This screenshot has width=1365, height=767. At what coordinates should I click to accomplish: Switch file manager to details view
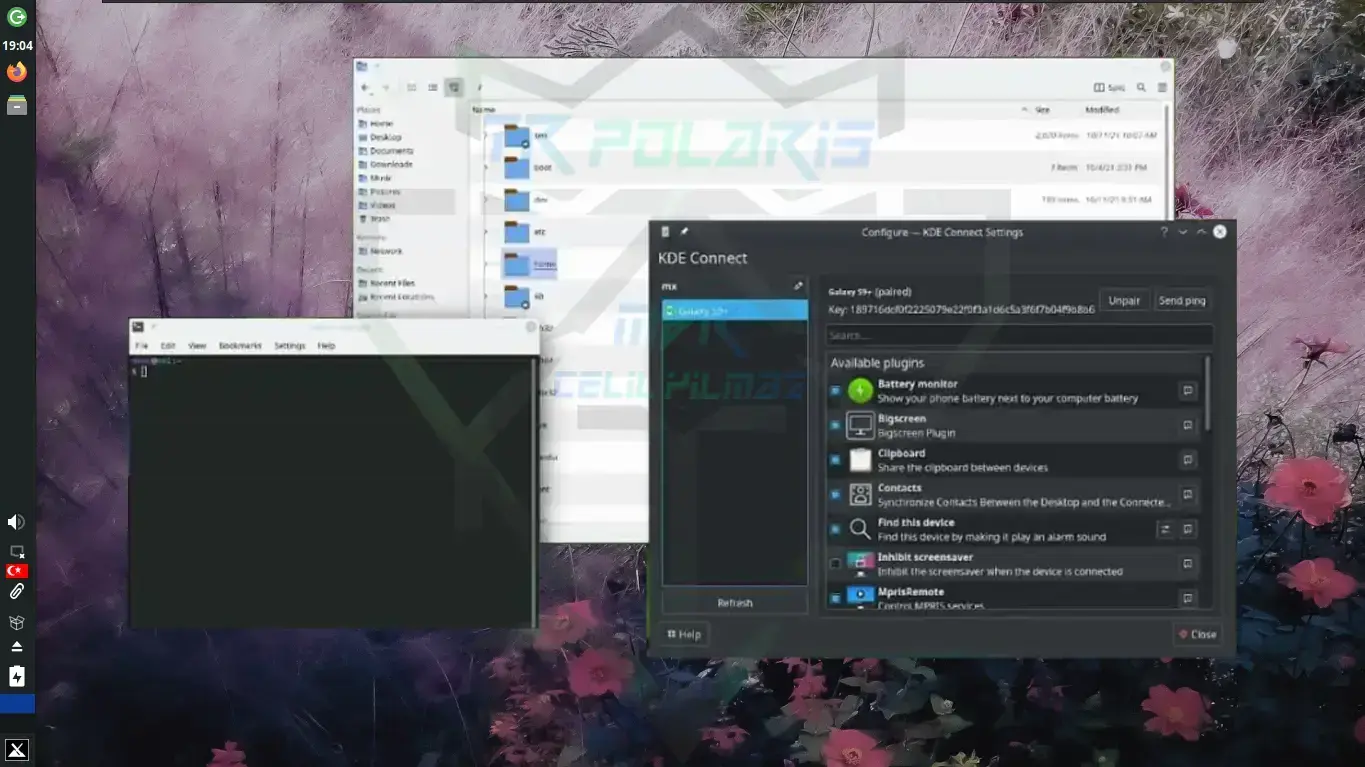click(x=455, y=88)
